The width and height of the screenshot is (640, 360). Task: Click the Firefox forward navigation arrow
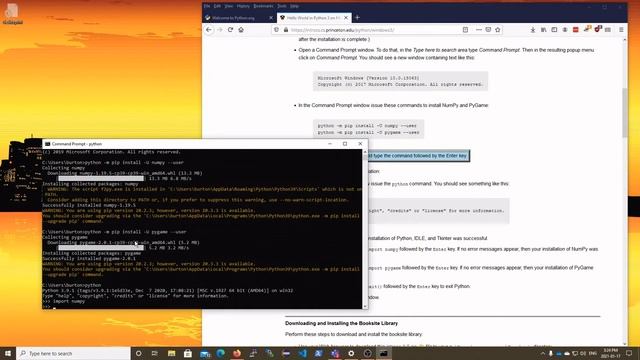(220, 30)
